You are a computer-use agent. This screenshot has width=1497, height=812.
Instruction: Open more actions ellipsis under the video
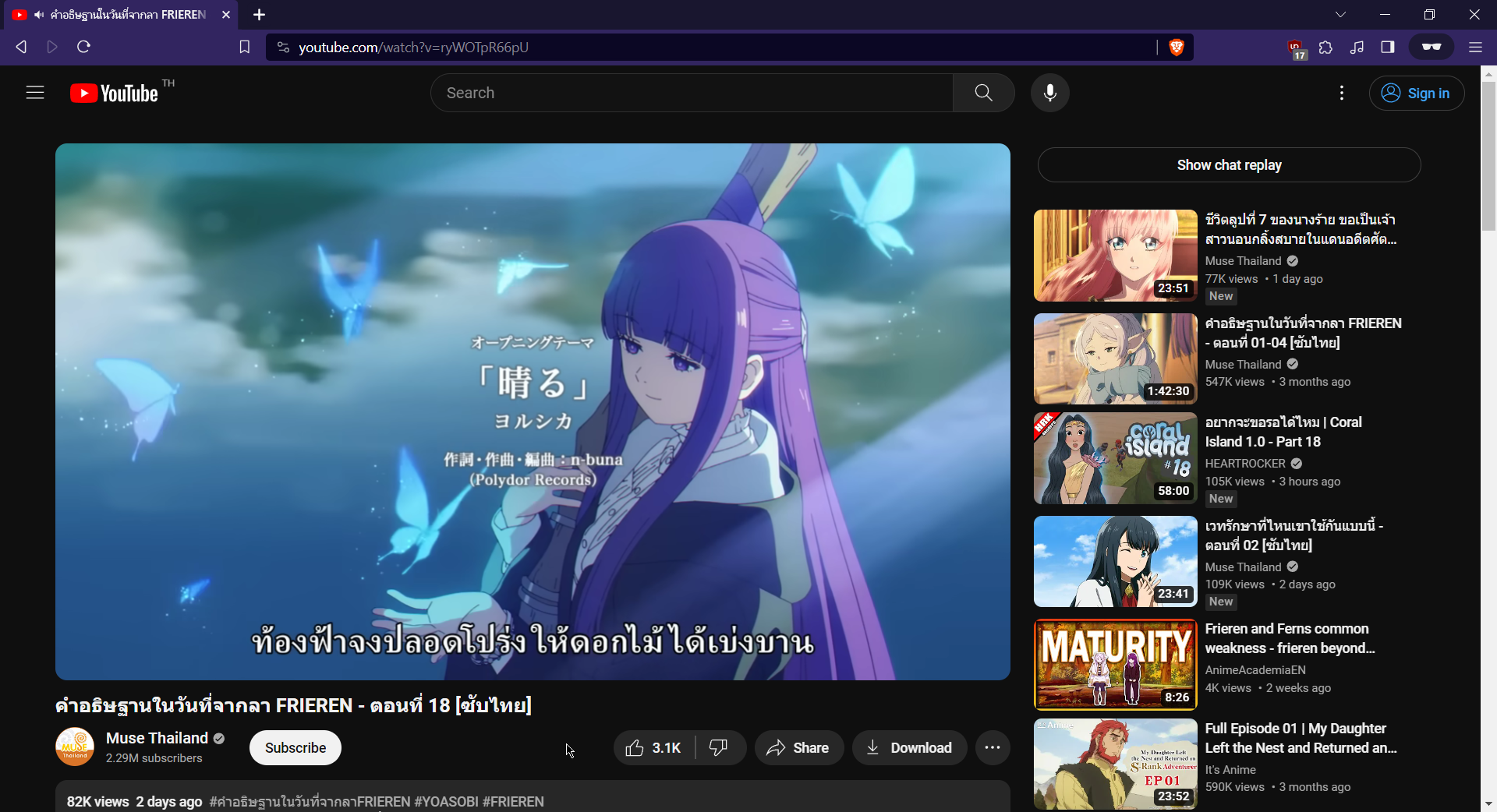[993, 748]
